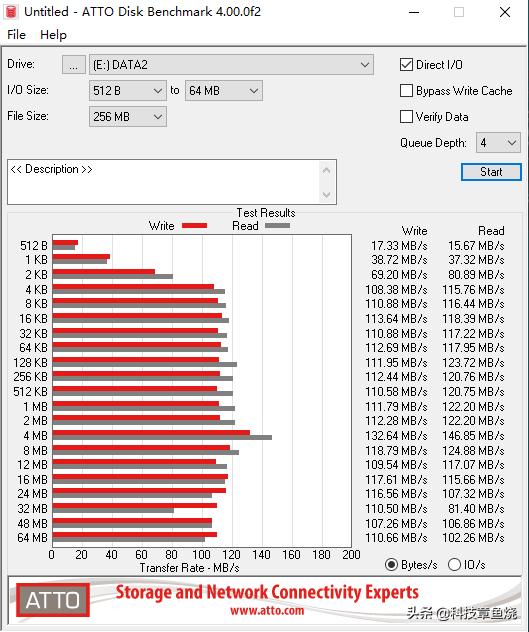
Task: Click the gray Read legend swatch
Action: point(277,226)
